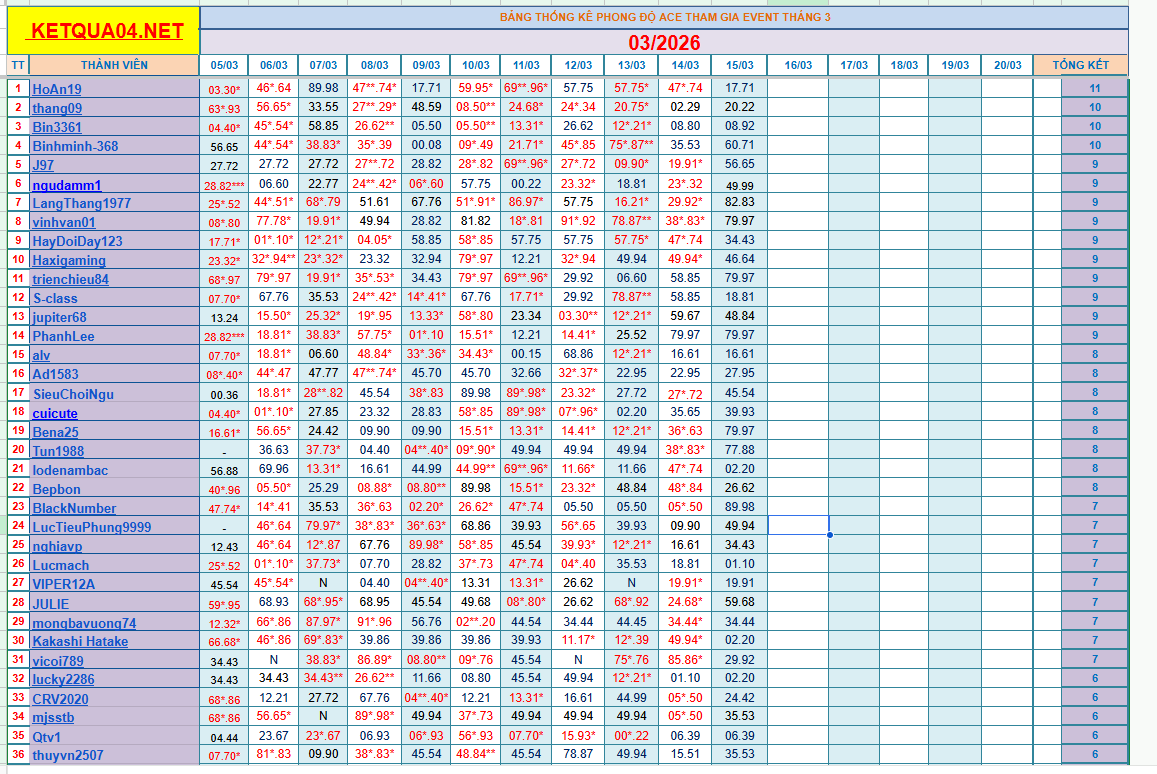
Task: Open member link thang09
Action: (x=57, y=108)
